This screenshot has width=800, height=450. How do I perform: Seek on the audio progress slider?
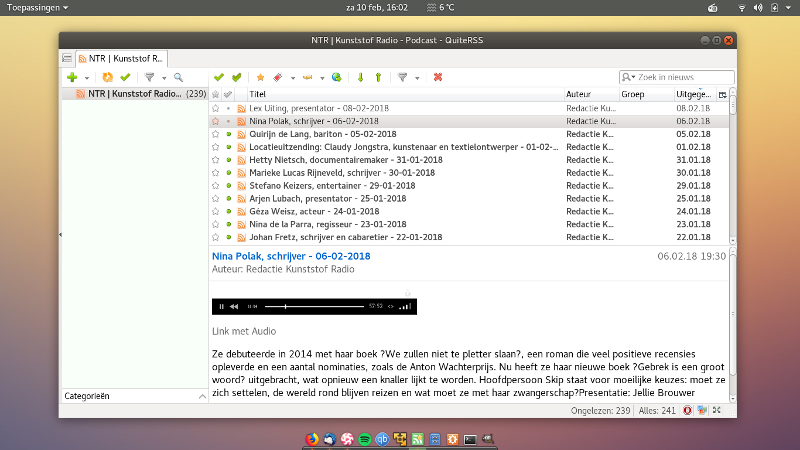(314, 307)
